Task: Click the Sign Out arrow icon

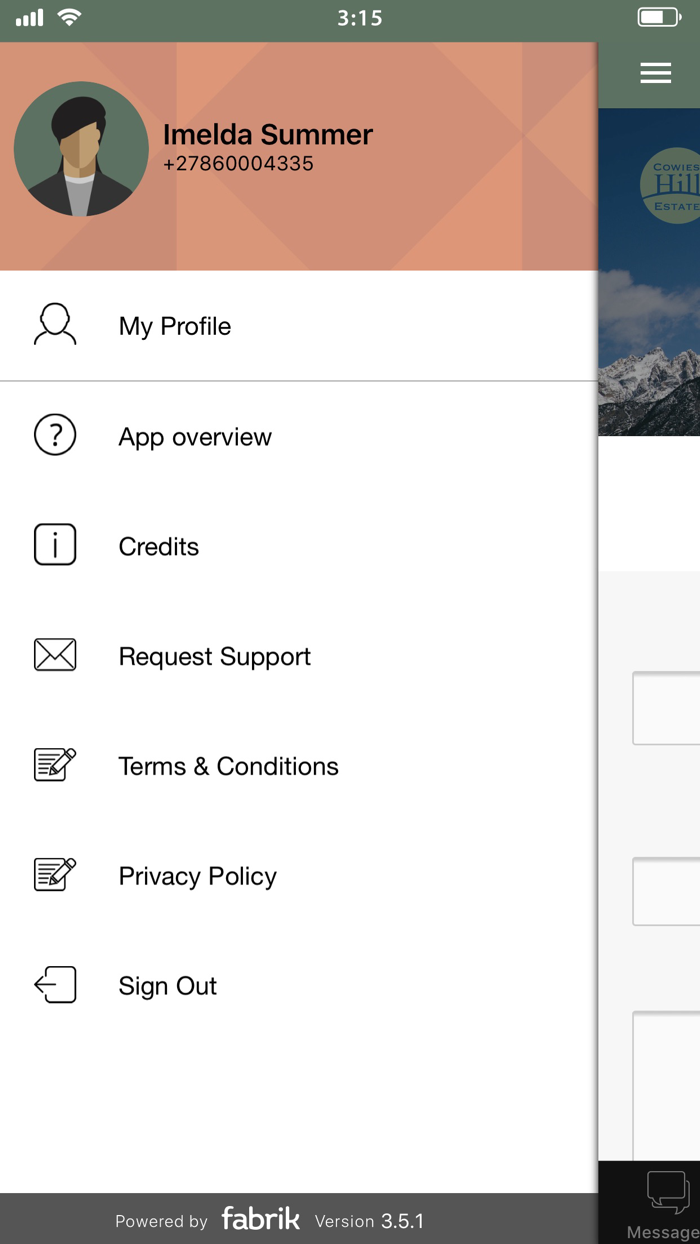Action: click(x=55, y=986)
